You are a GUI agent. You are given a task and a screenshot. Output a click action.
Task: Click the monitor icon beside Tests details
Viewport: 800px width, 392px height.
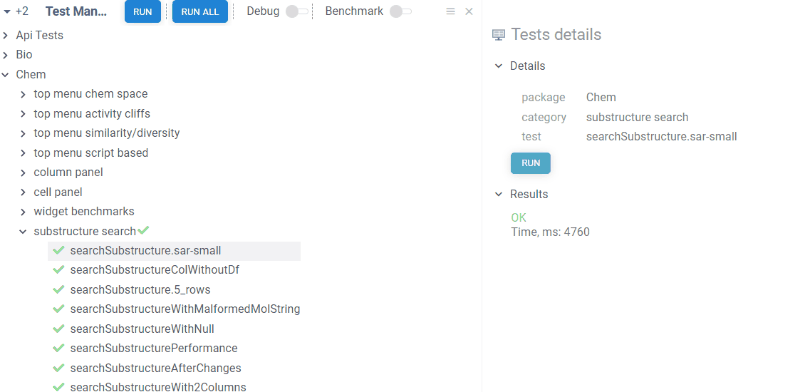pyautogui.click(x=498, y=35)
